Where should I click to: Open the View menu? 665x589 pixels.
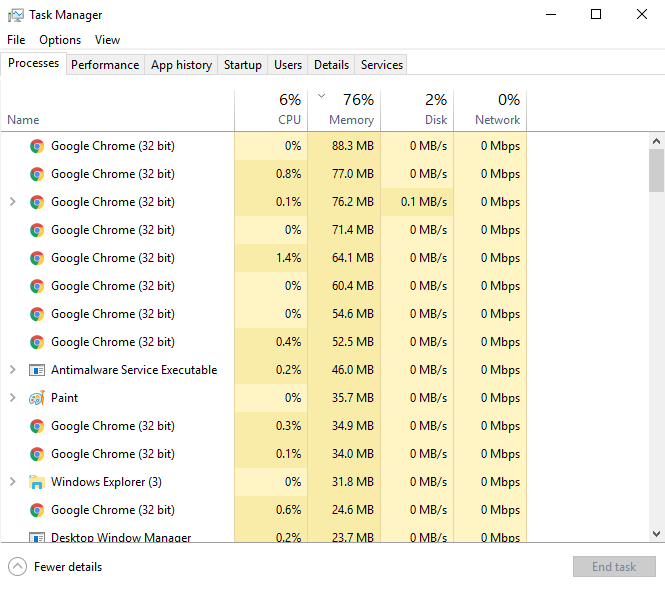coord(107,40)
